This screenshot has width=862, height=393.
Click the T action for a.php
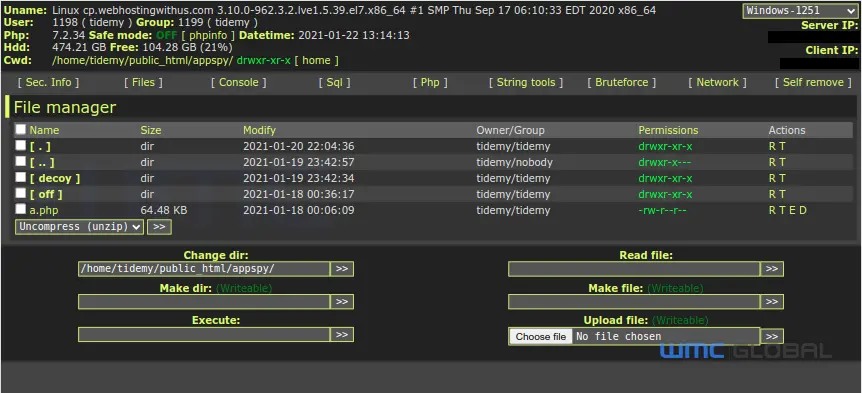pyautogui.click(x=782, y=211)
